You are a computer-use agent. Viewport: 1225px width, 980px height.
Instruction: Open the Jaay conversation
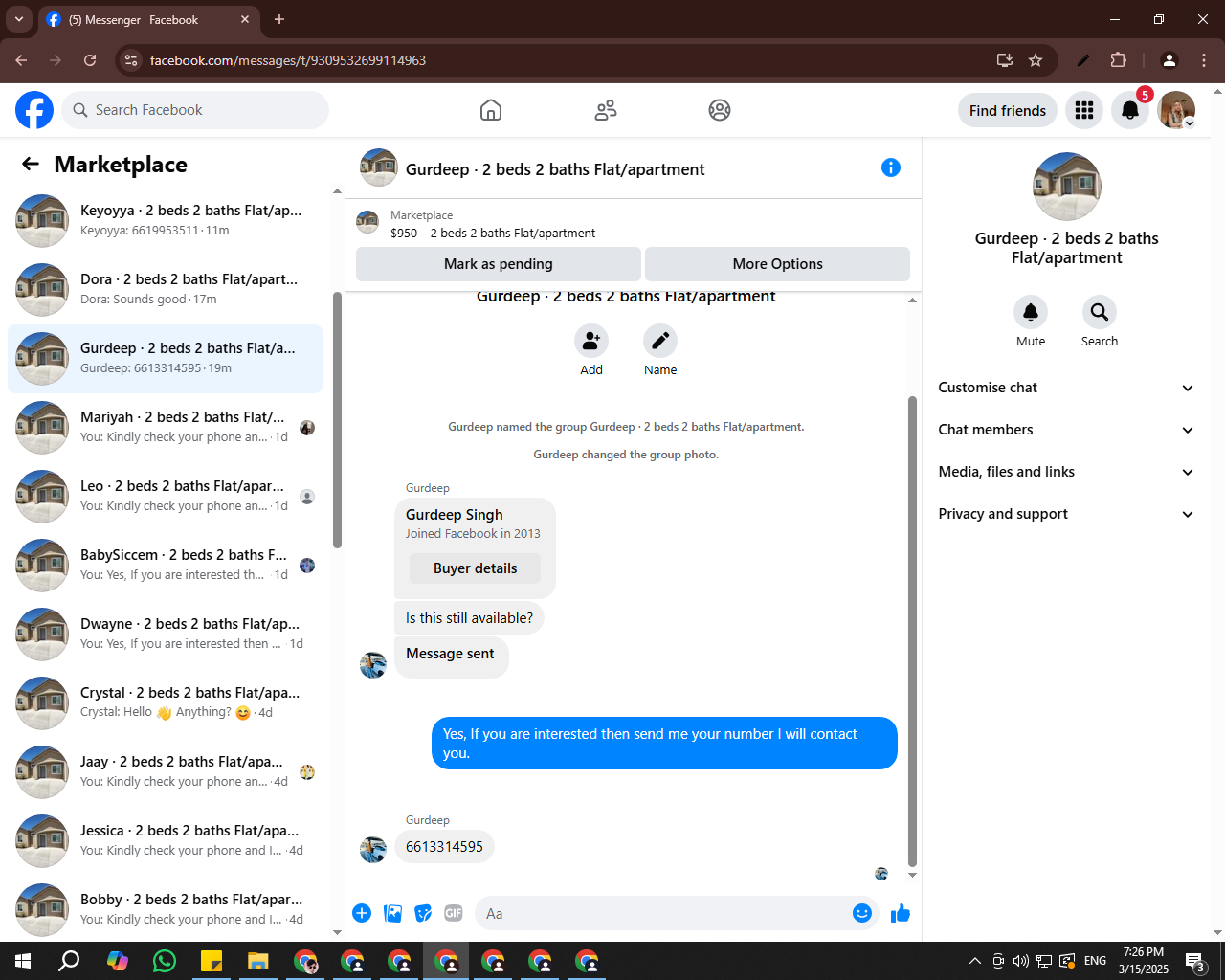pyautogui.click(x=165, y=772)
